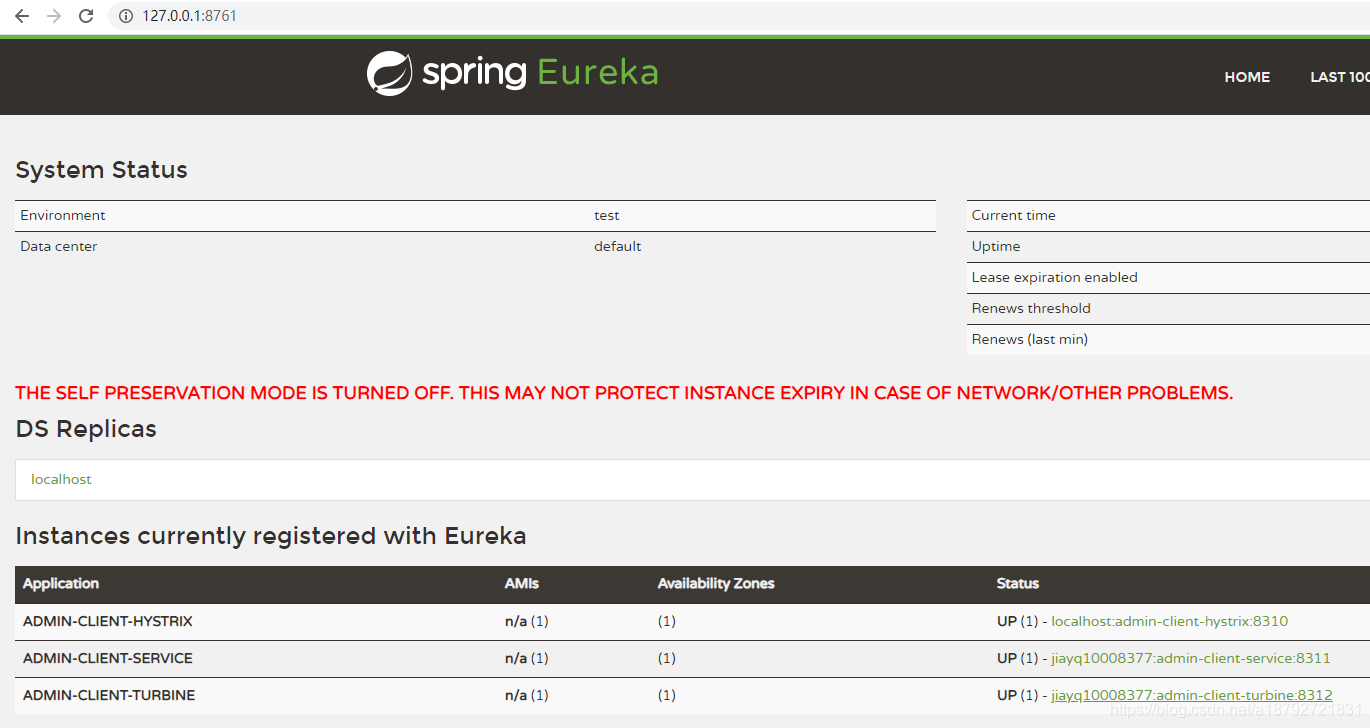Click the 'default' data center value
The width and height of the screenshot is (1370, 728).
618,246
